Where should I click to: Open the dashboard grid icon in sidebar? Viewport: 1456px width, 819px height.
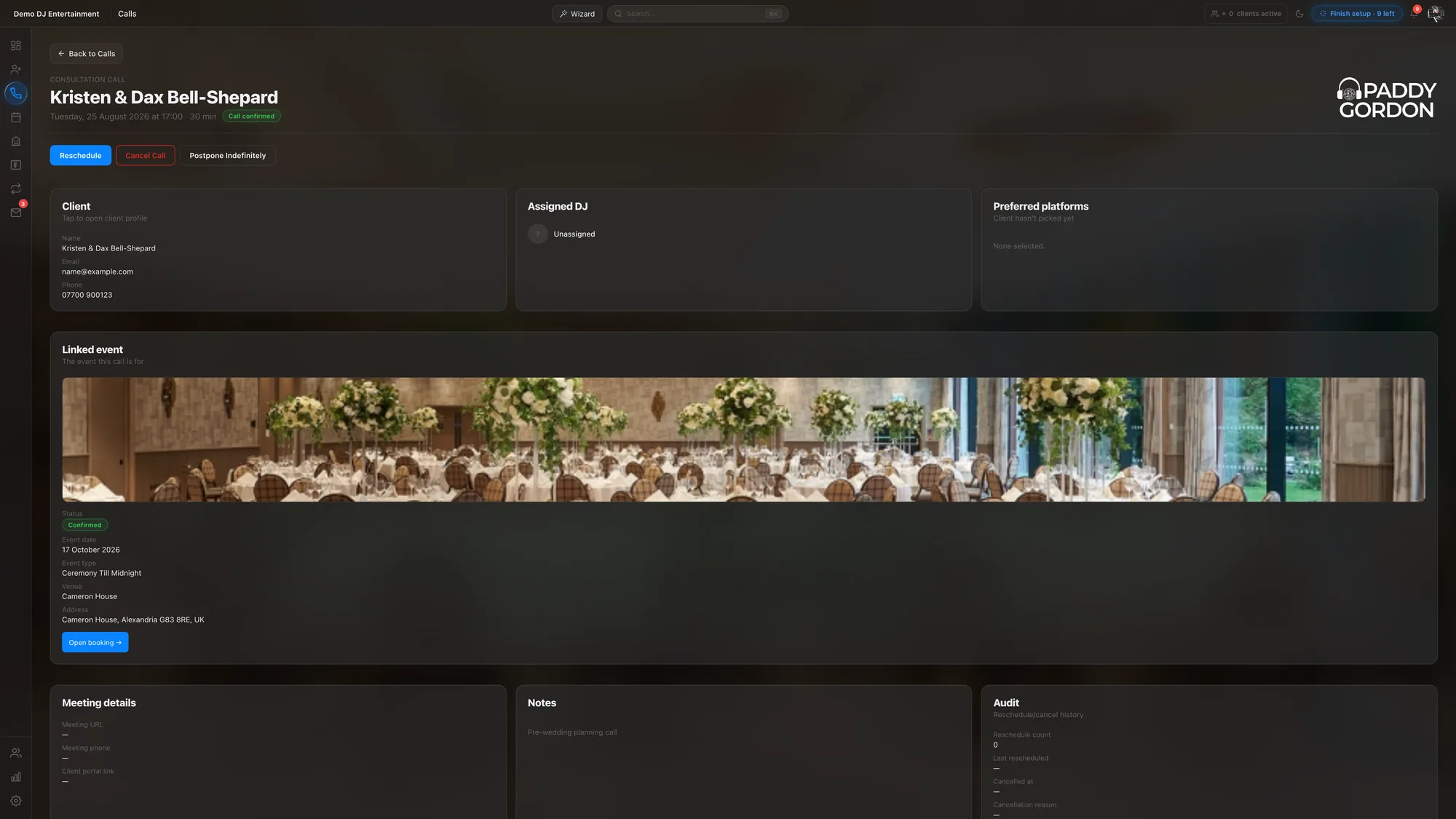[16, 46]
